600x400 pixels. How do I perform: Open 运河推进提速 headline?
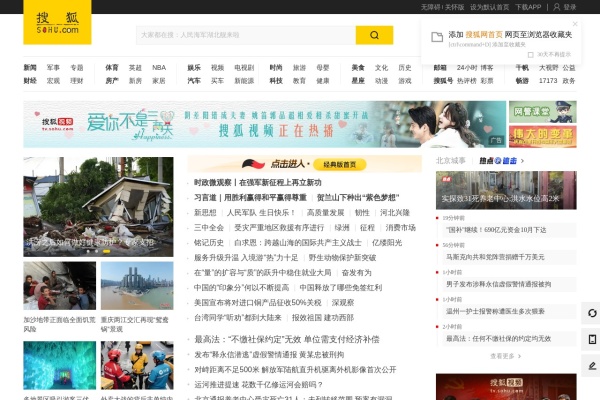(259, 384)
